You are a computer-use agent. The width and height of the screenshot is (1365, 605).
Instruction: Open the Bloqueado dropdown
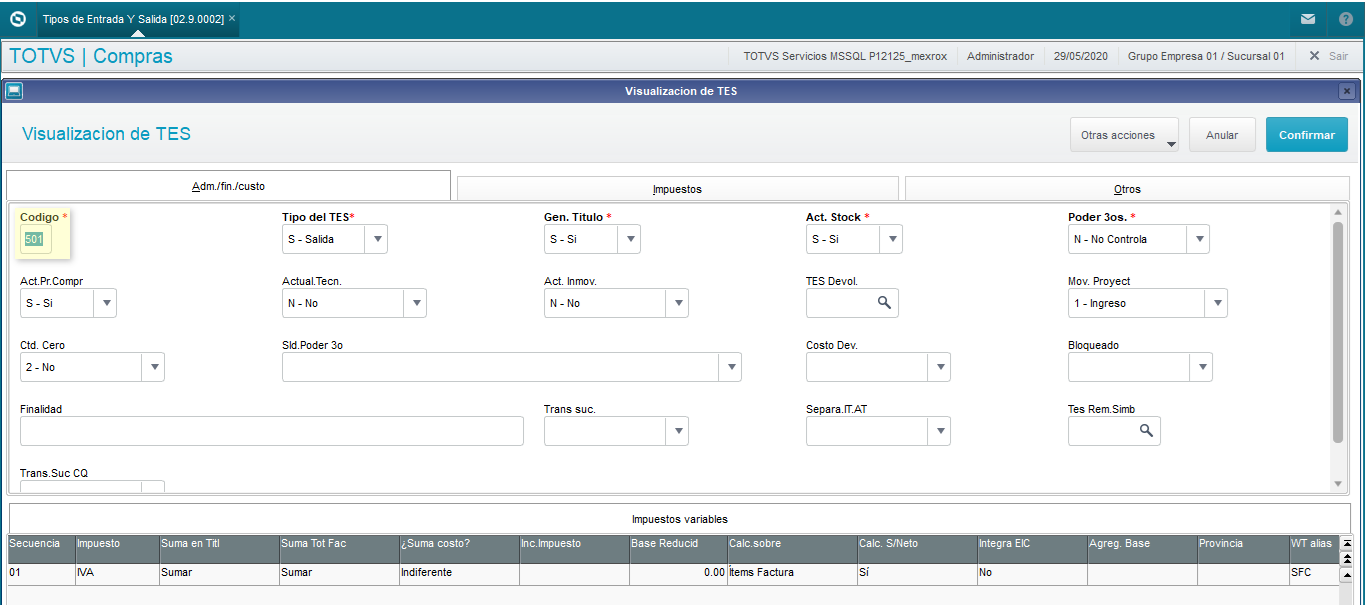1202,367
